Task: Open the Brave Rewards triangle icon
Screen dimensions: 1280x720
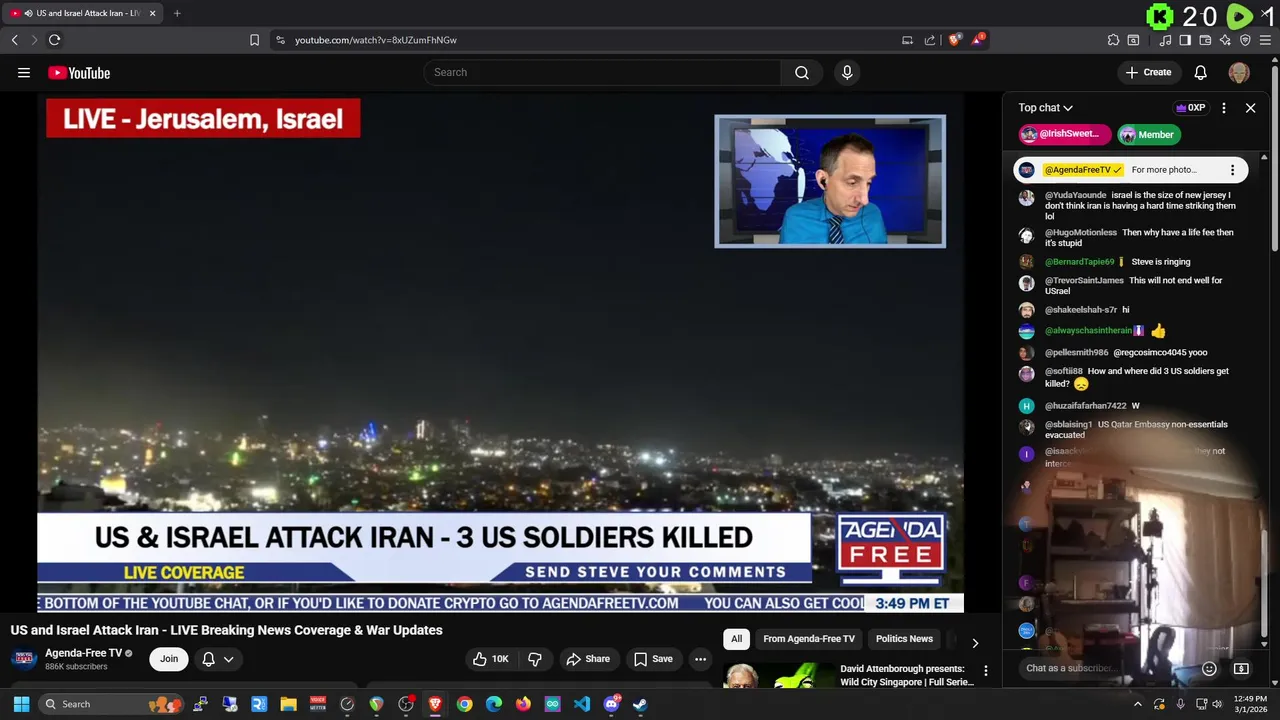Action: [978, 40]
